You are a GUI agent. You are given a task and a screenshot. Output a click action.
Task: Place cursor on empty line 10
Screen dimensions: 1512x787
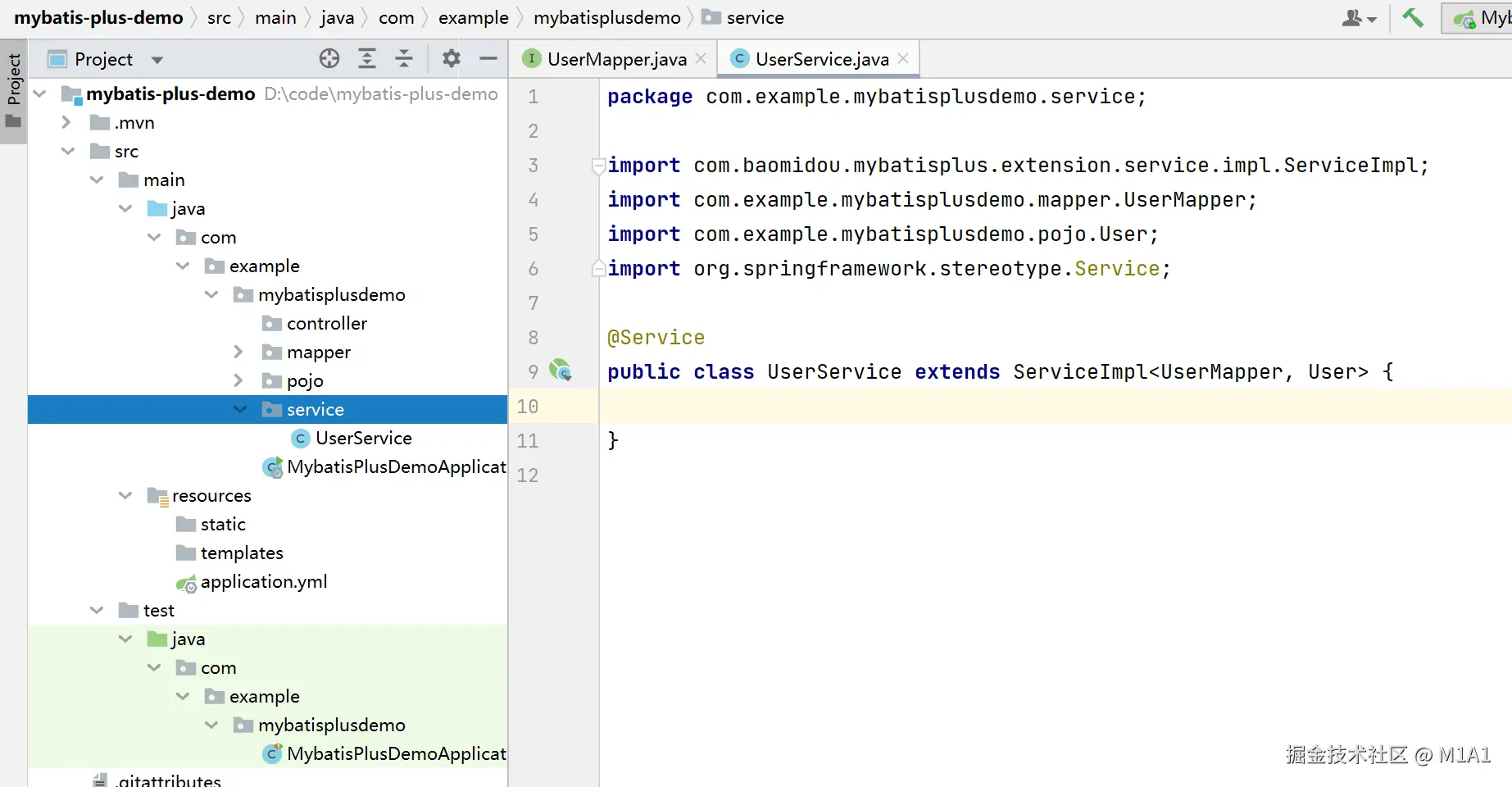[1056, 406]
